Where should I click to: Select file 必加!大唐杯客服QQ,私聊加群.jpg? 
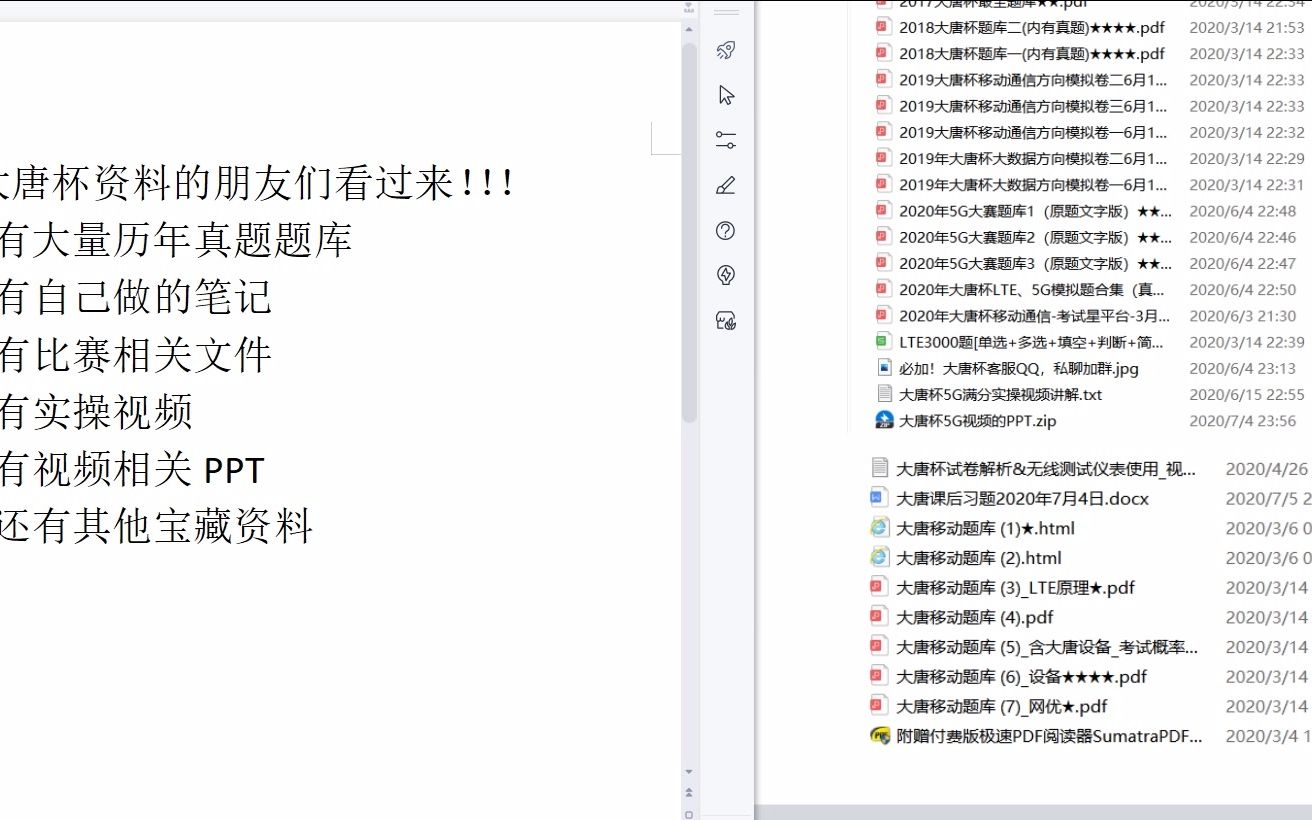pos(1019,368)
